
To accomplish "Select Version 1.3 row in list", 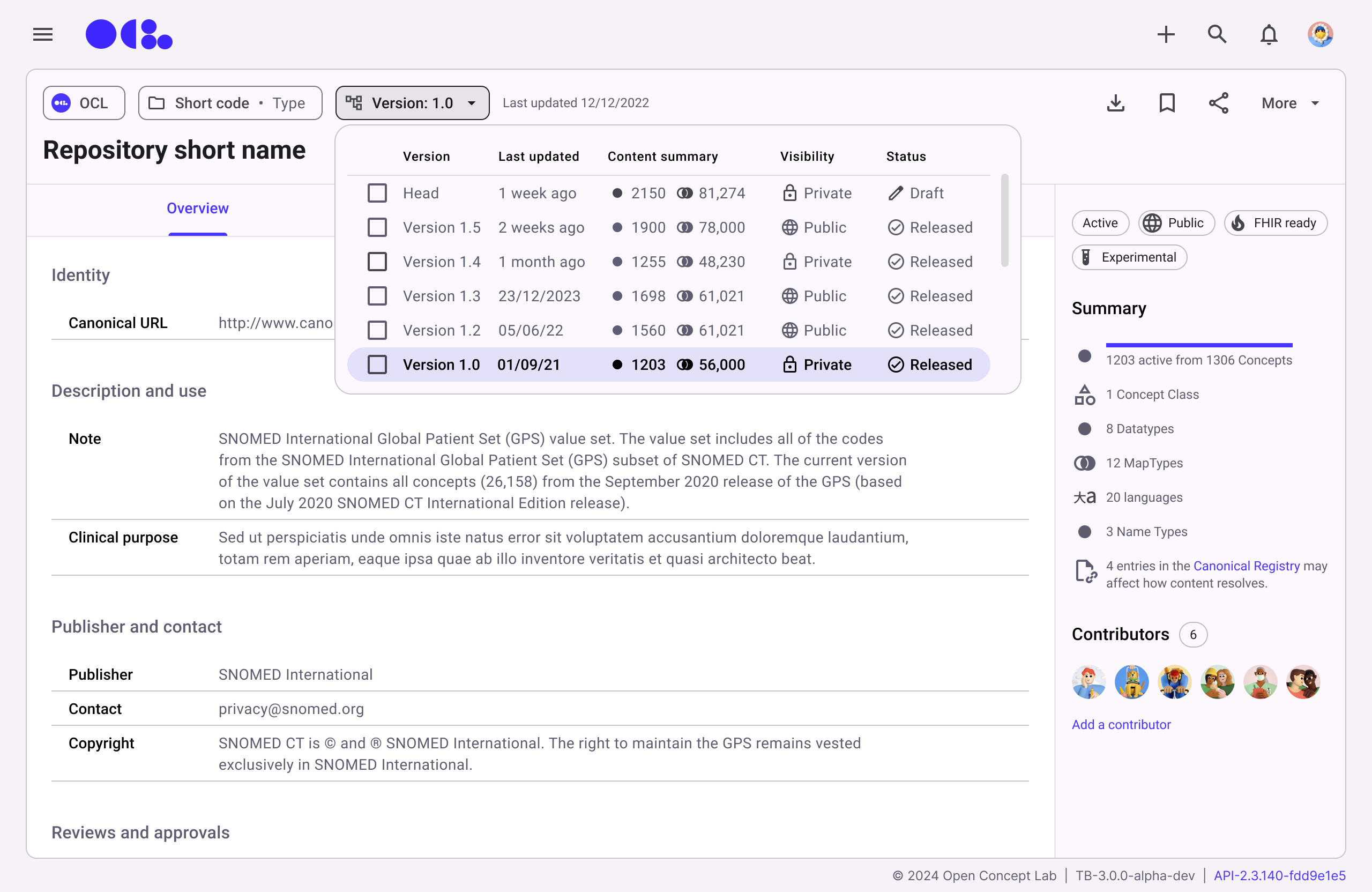I will click(441, 296).
